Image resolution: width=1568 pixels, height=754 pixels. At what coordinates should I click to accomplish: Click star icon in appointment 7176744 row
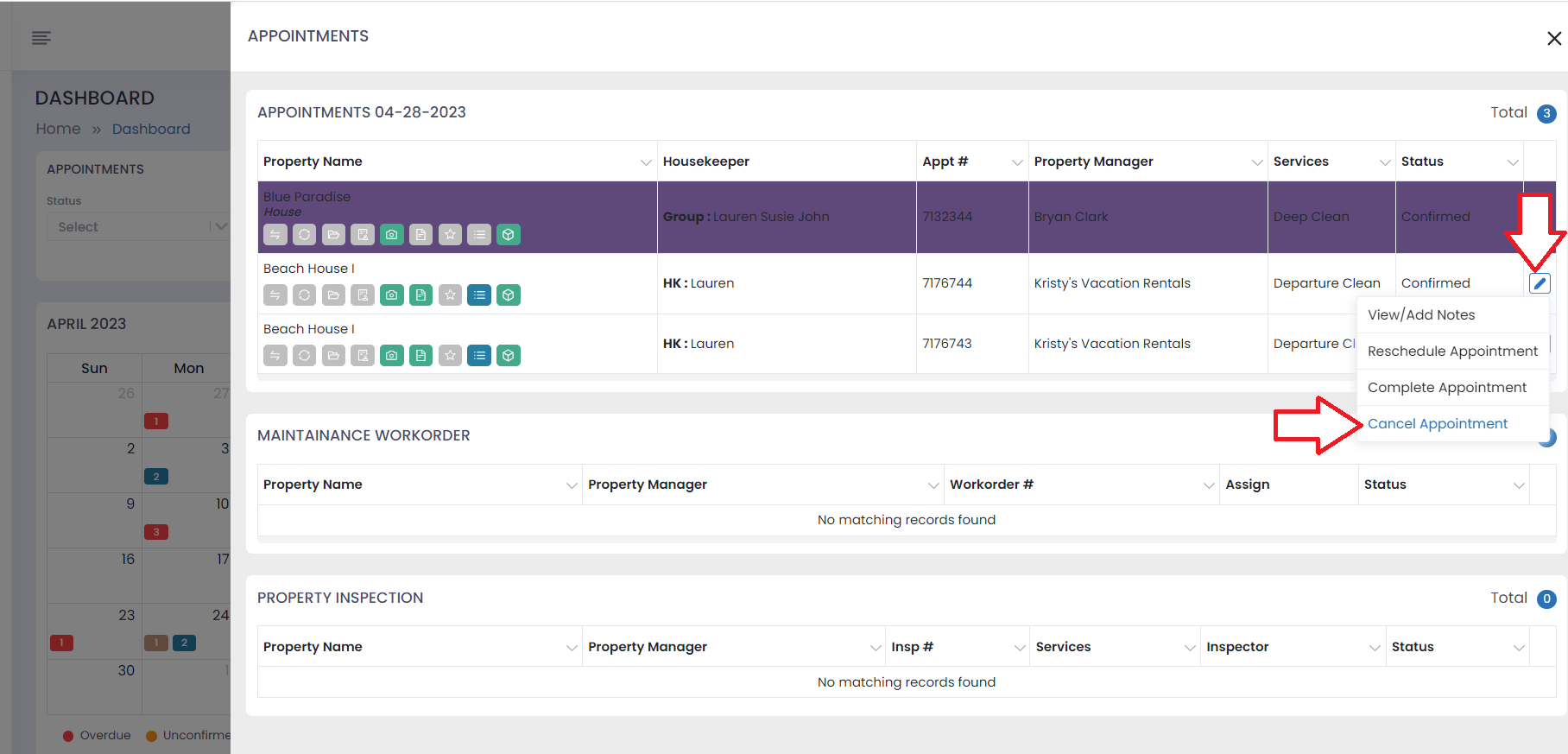click(x=450, y=295)
